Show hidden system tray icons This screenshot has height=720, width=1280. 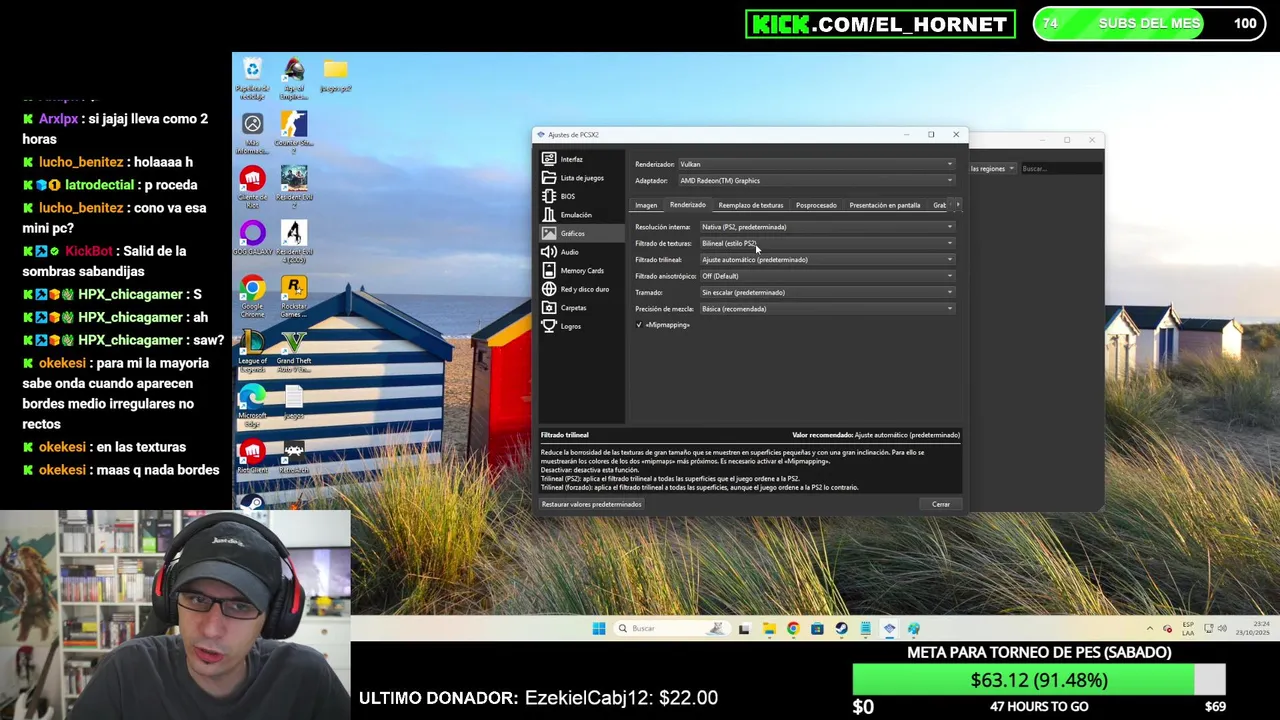tap(1149, 629)
